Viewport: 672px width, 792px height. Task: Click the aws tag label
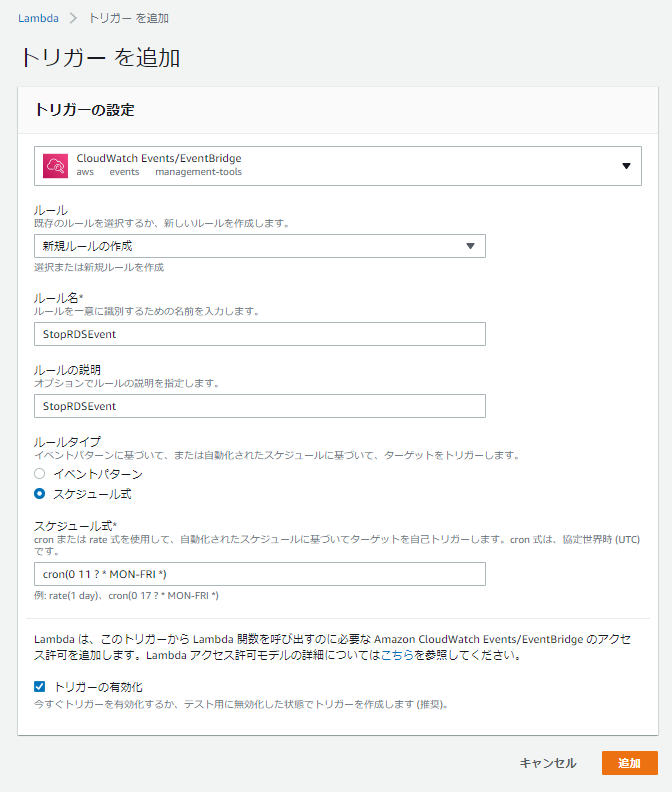[x=85, y=172]
